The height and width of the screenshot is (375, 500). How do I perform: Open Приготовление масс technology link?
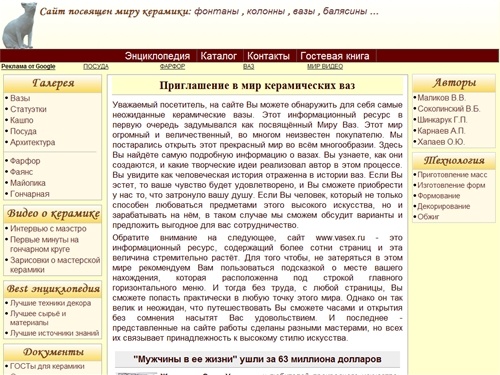[x=452, y=175]
